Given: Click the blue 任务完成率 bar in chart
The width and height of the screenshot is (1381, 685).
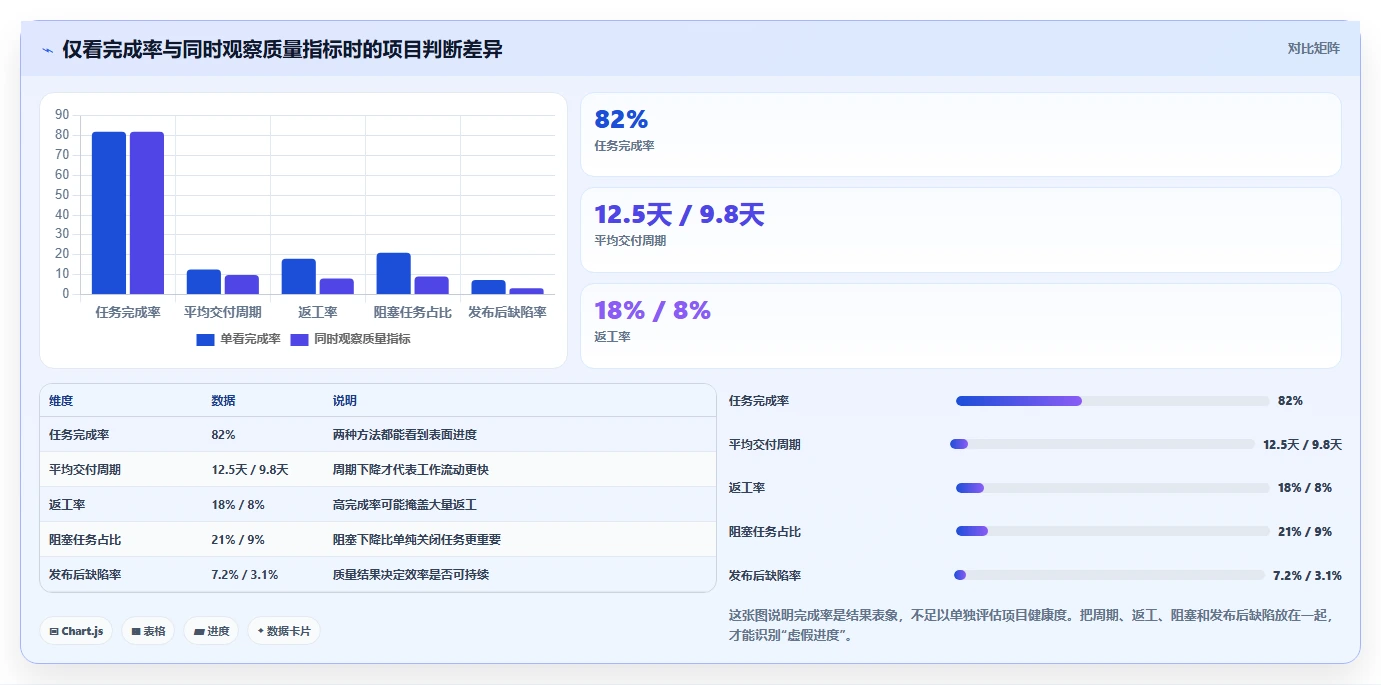Looking at the screenshot, I should [x=109, y=213].
